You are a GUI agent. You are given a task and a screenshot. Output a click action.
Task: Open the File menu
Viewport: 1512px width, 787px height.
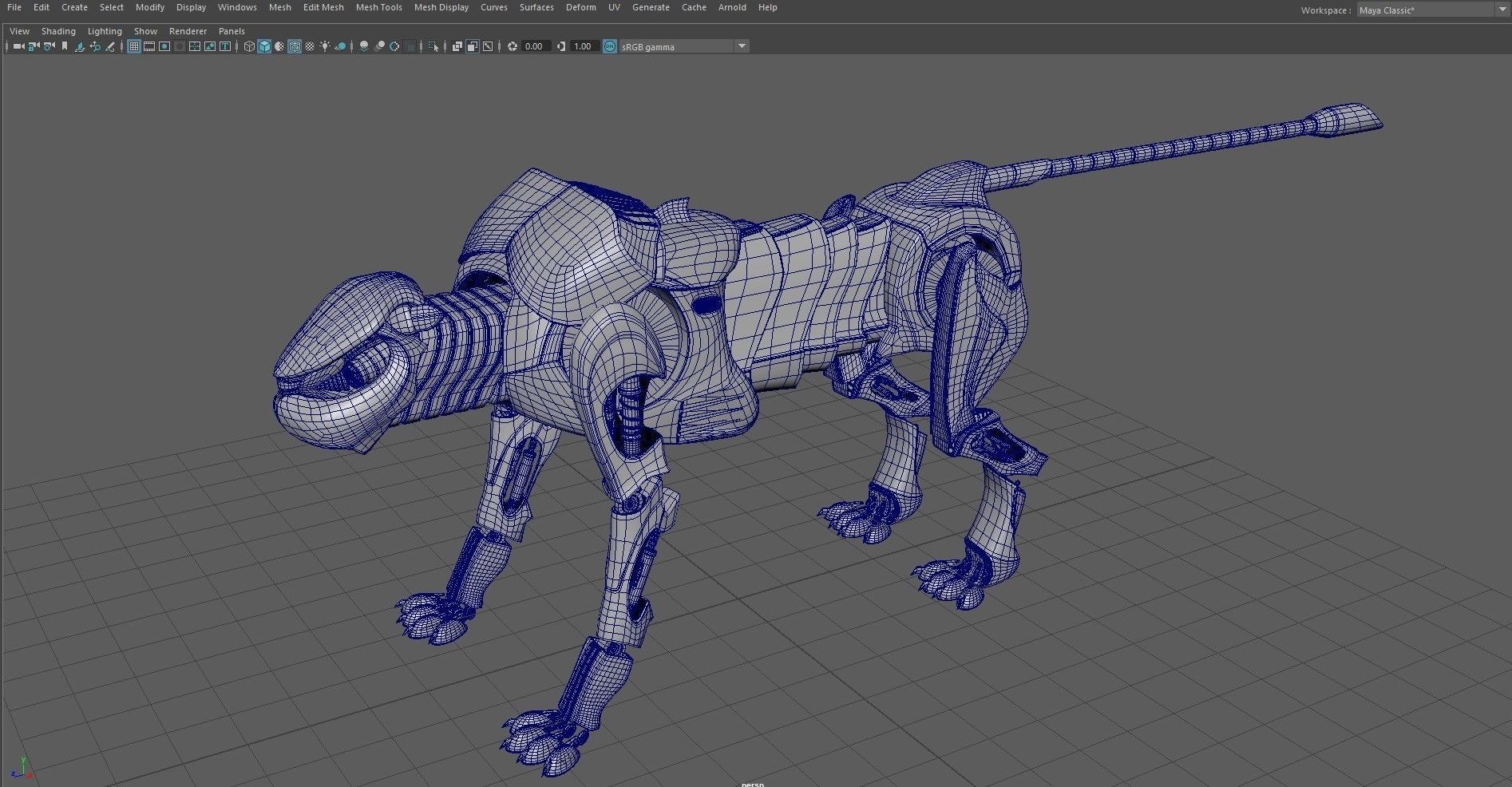[x=14, y=7]
